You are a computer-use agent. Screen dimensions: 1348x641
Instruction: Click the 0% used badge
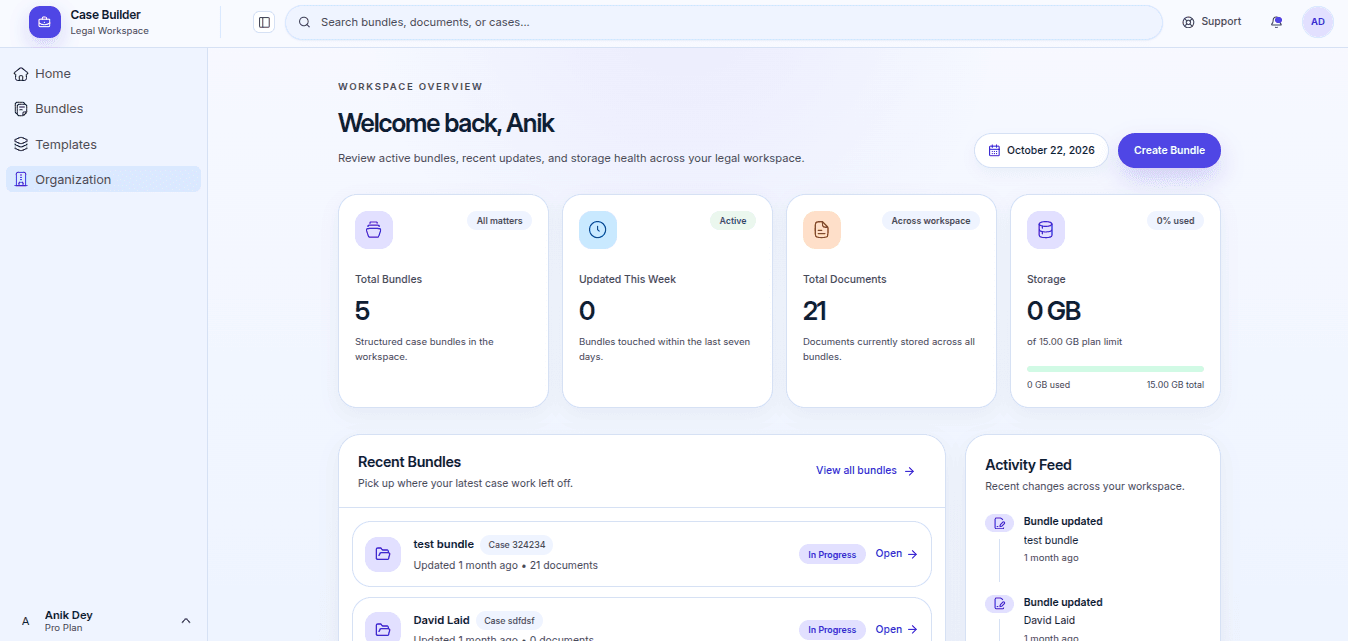[1175, 220]
